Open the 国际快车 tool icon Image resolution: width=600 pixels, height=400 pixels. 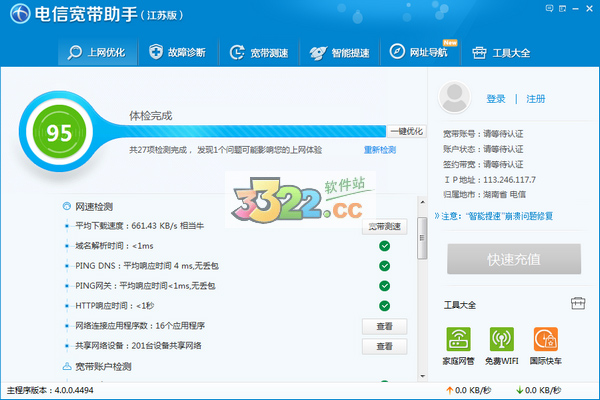pyautogui.click(x=546, y=339)
